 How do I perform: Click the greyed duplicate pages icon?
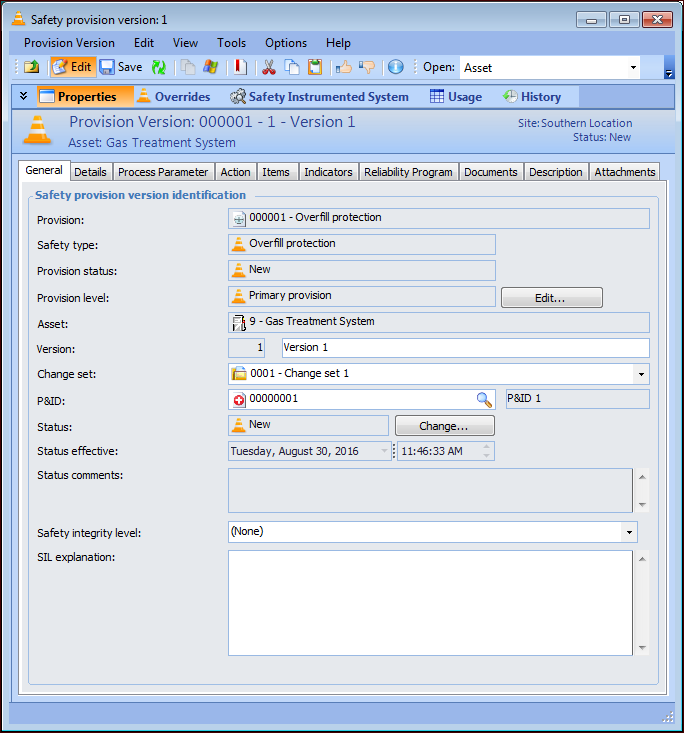pyautogui.click(x=188, y=67)
